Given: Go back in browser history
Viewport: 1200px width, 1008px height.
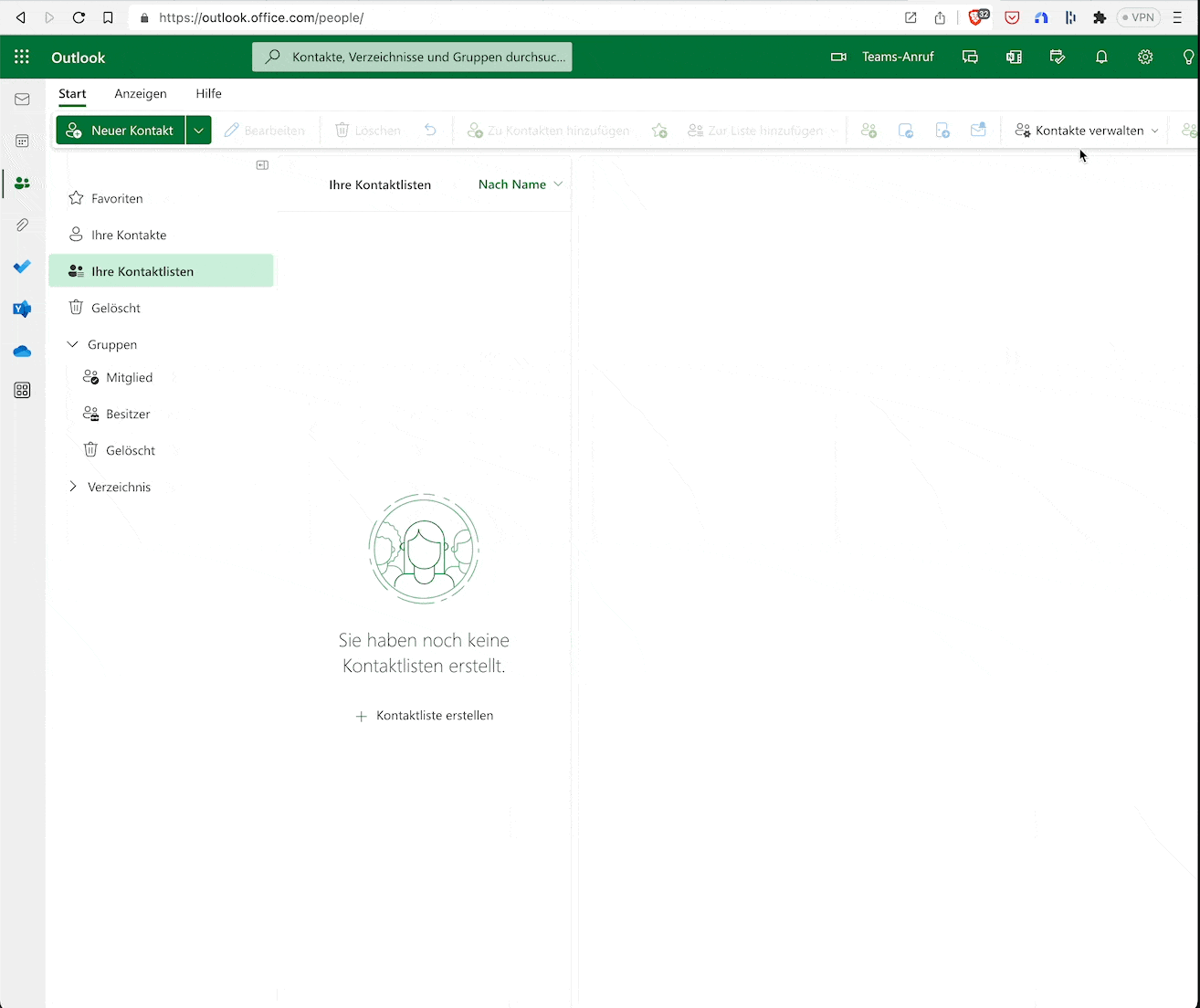Looking at the screenshot, I should pyautogui.click(x=20, y=17).
